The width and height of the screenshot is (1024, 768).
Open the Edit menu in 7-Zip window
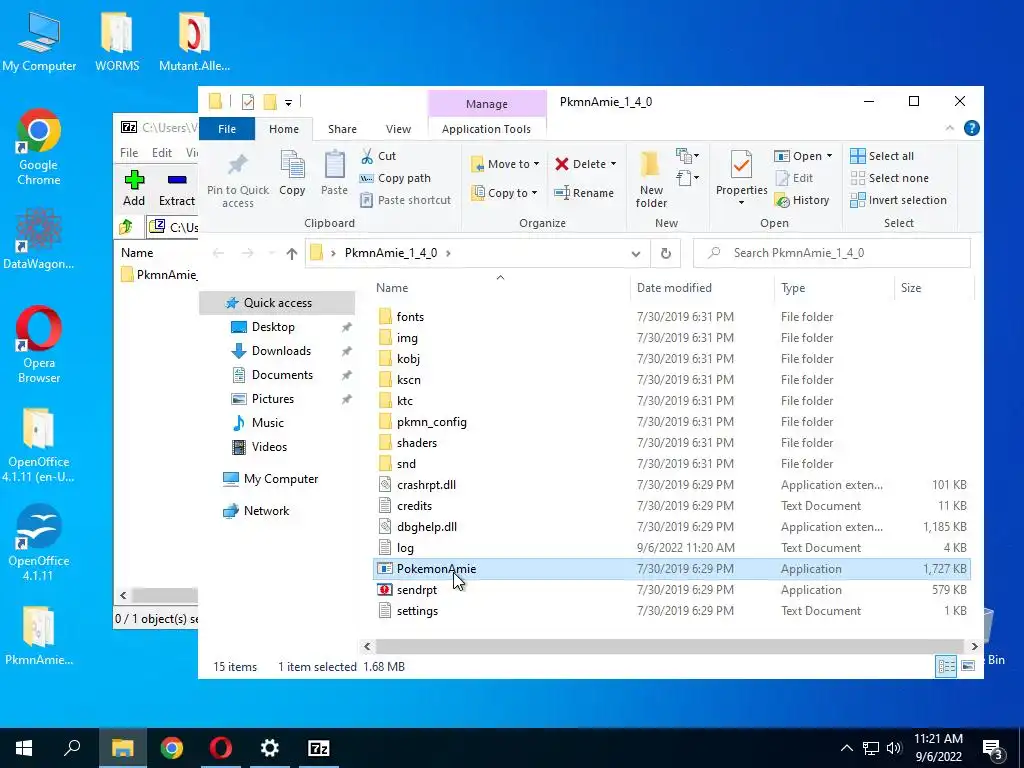point(162,153)
